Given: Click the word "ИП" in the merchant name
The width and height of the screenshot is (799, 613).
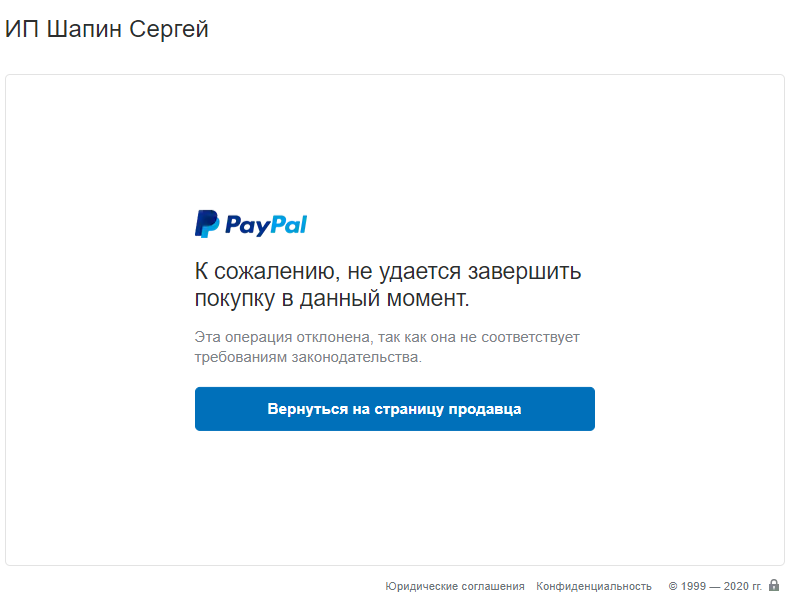Looking at the screenshot, I should [18, 29].
